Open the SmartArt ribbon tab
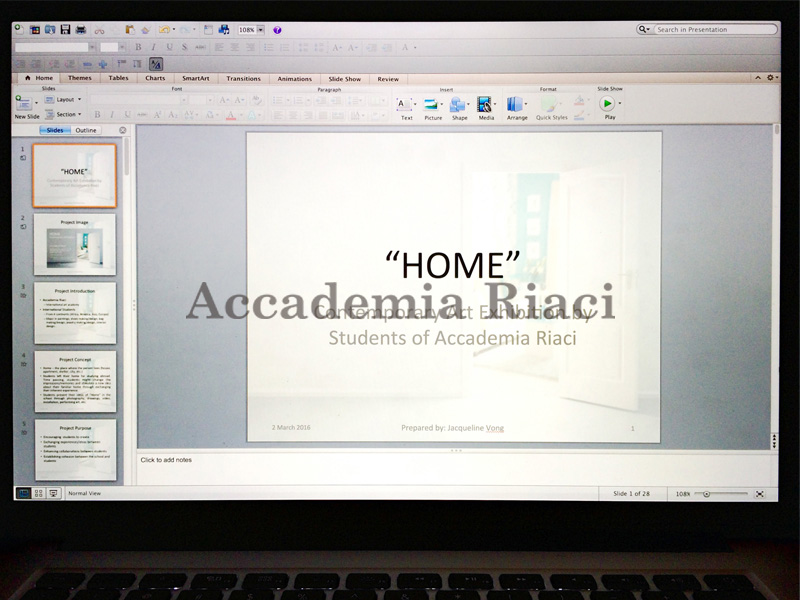The width and height of the screenshot is (800, 600). (196, 79)
